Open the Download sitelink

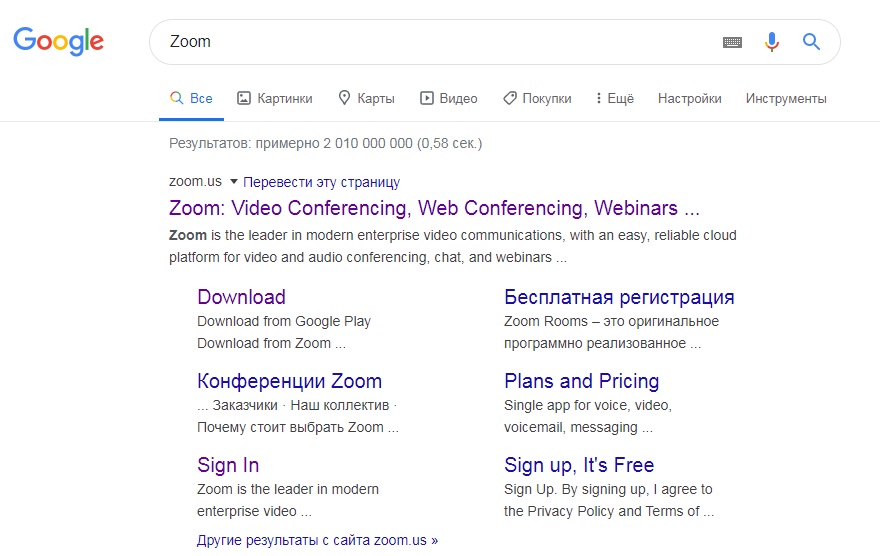pyautogui.click(x=241, y=297)
